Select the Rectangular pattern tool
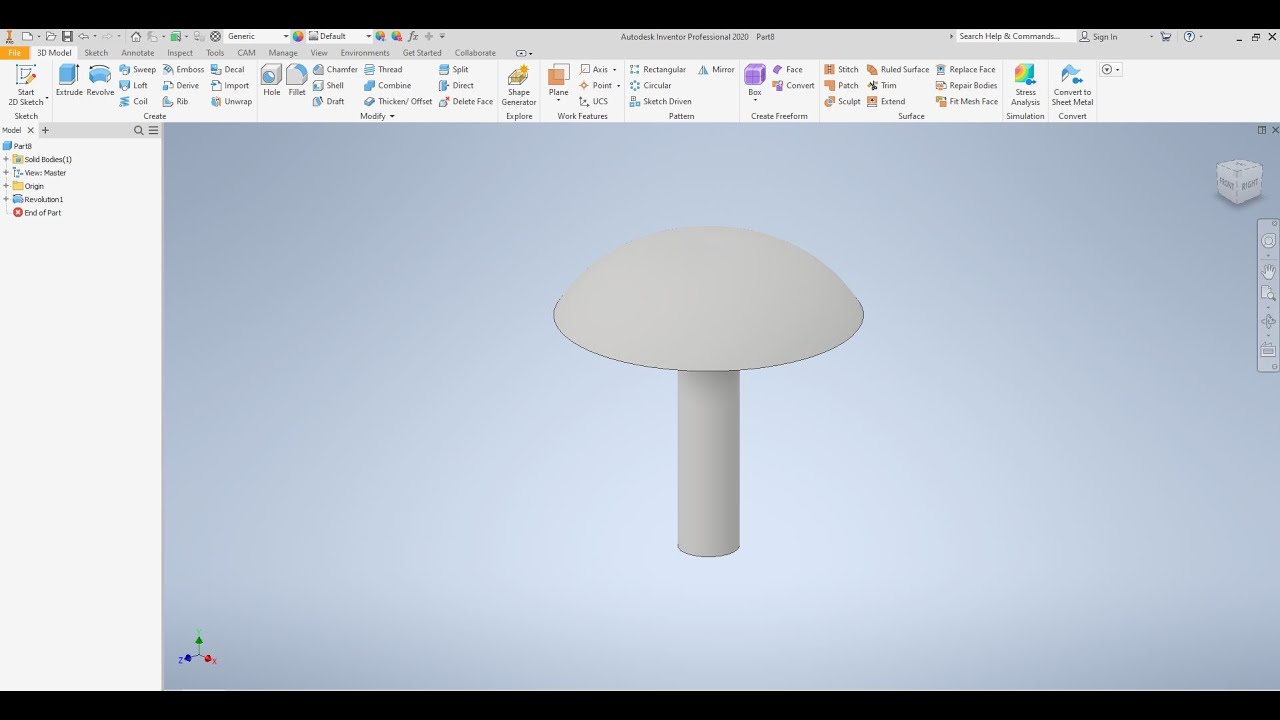Image resolution: width=1280 pixels, height=720 pixels. pos(658,70)
